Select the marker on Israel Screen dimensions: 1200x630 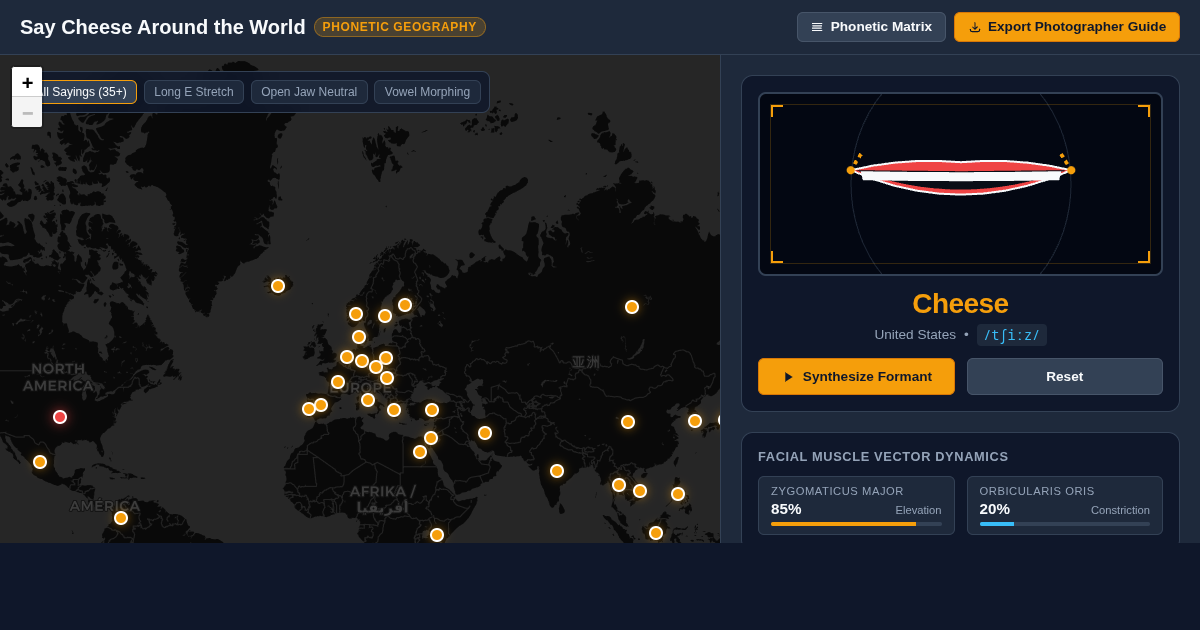tap(431, 438)
